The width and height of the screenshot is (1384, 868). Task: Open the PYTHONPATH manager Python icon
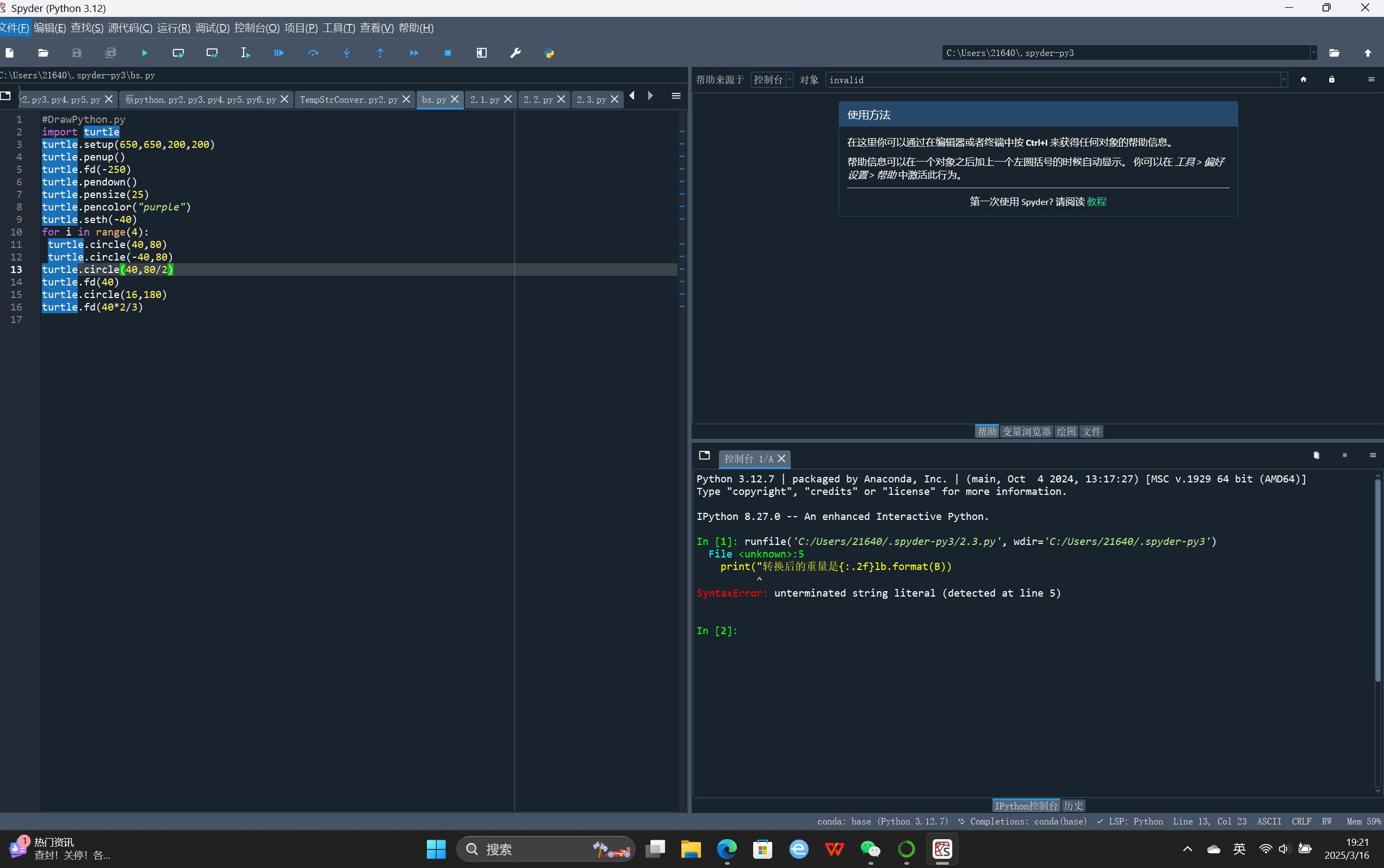pos(549,53)
